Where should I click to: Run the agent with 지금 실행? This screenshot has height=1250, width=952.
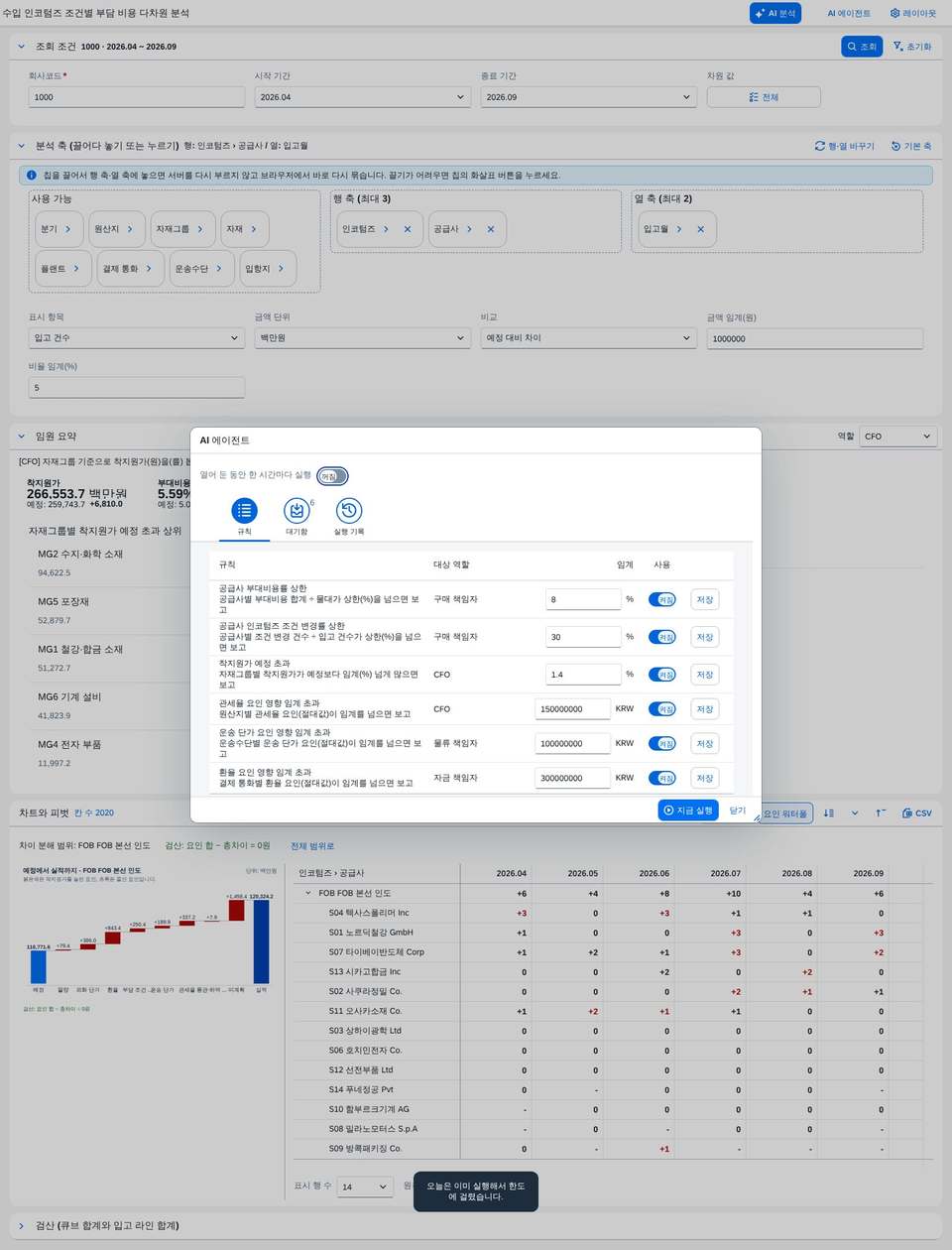(688, 811)
